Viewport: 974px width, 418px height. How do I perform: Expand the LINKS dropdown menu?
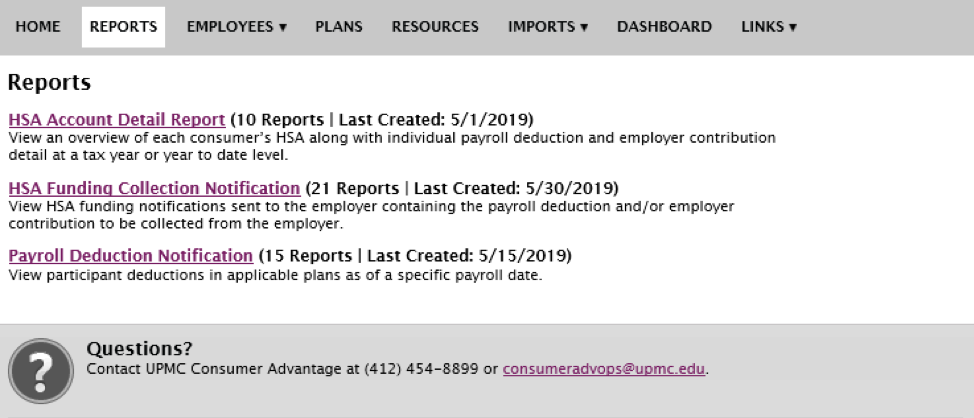(768, 27)
